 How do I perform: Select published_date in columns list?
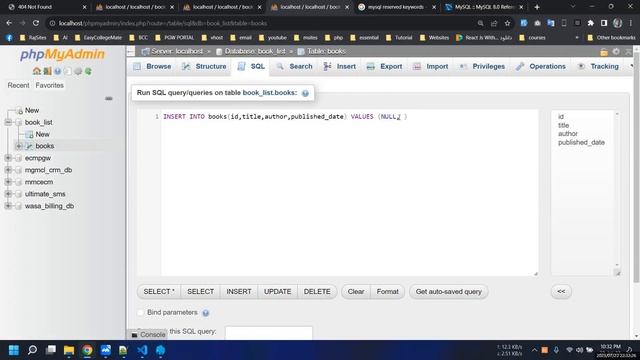click(581, 142)
